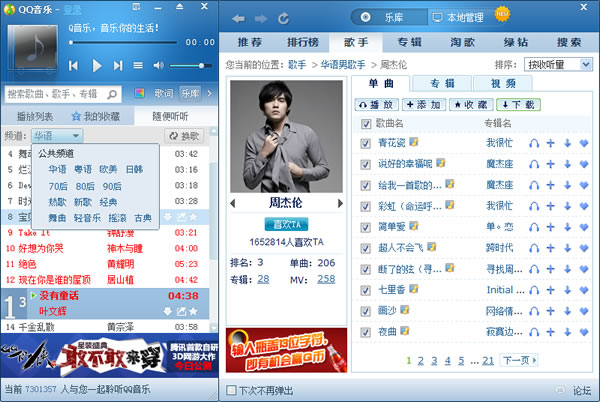Screen dimensions: 600x402
Task: Toggle the select-all checkbox beside 歌曲名 header
Action: click(366, 123)
